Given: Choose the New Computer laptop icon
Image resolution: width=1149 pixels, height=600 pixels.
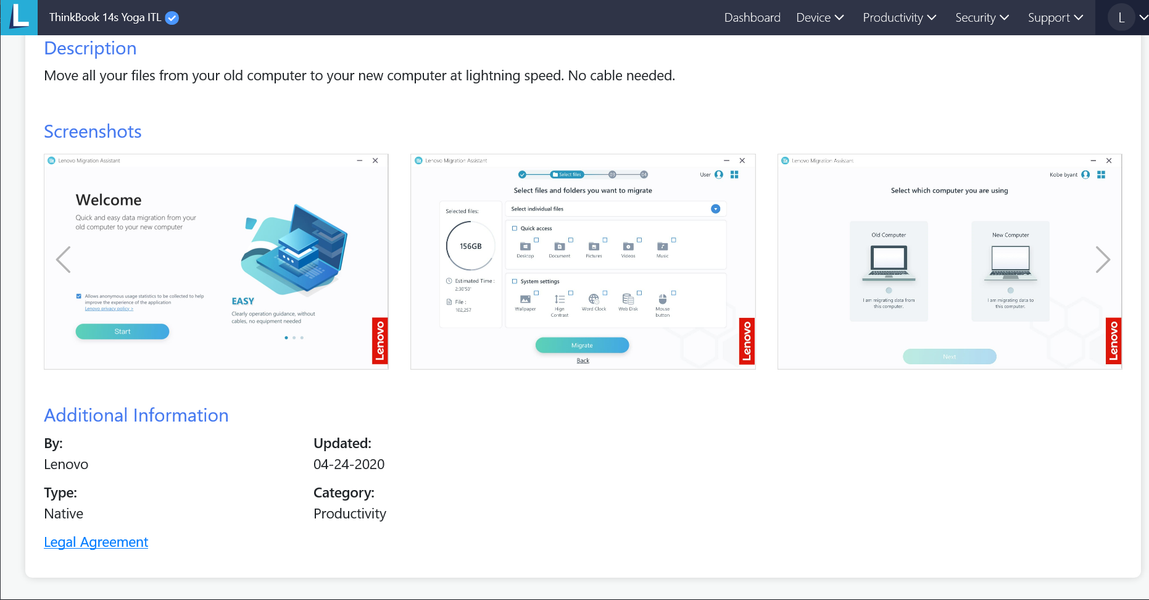Looking at the screenshot, I should [x=1011, y=263].
